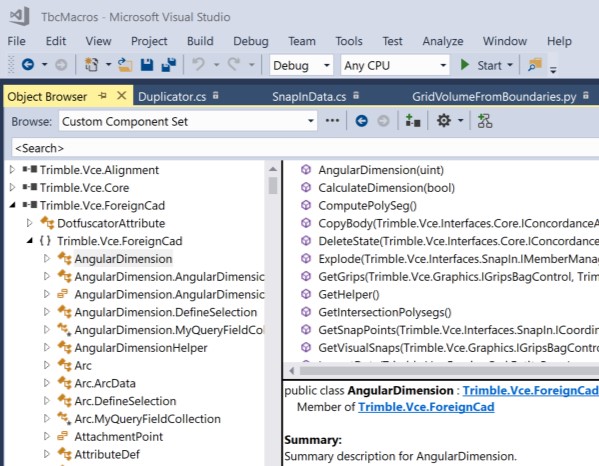599x466 pixels.
Task: Click the GetHelper() method icon
Action: 306,294
